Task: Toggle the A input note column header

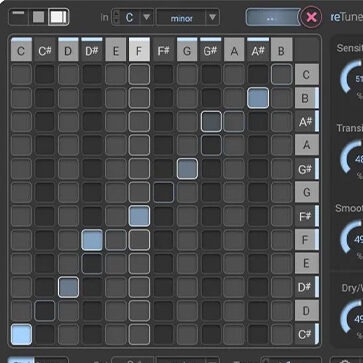Action: coord(234,49)
